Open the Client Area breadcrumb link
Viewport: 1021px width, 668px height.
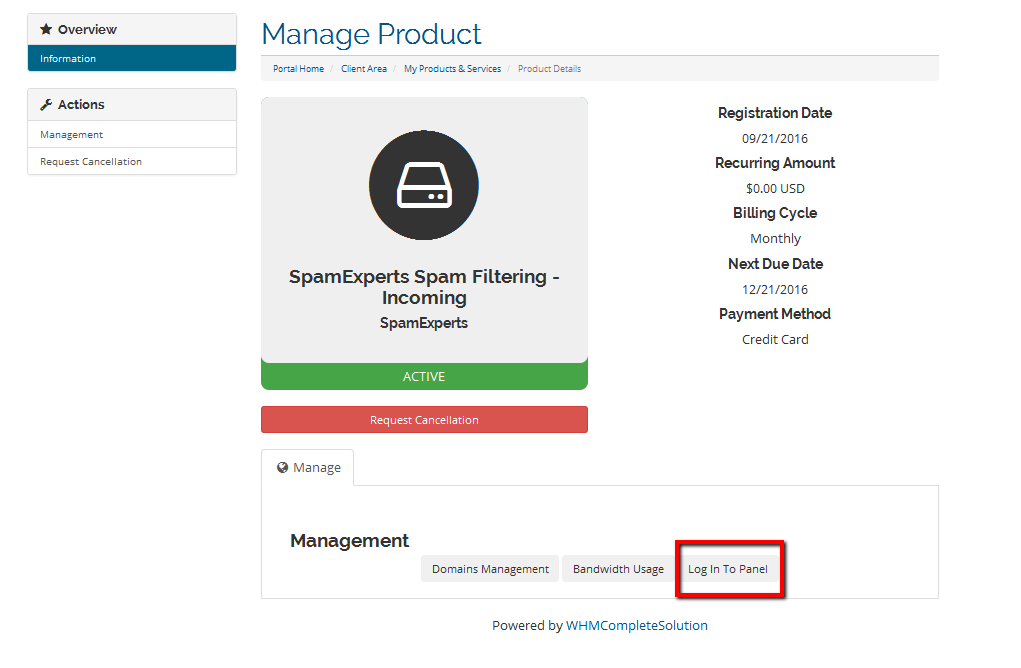[x=364, y=68]
